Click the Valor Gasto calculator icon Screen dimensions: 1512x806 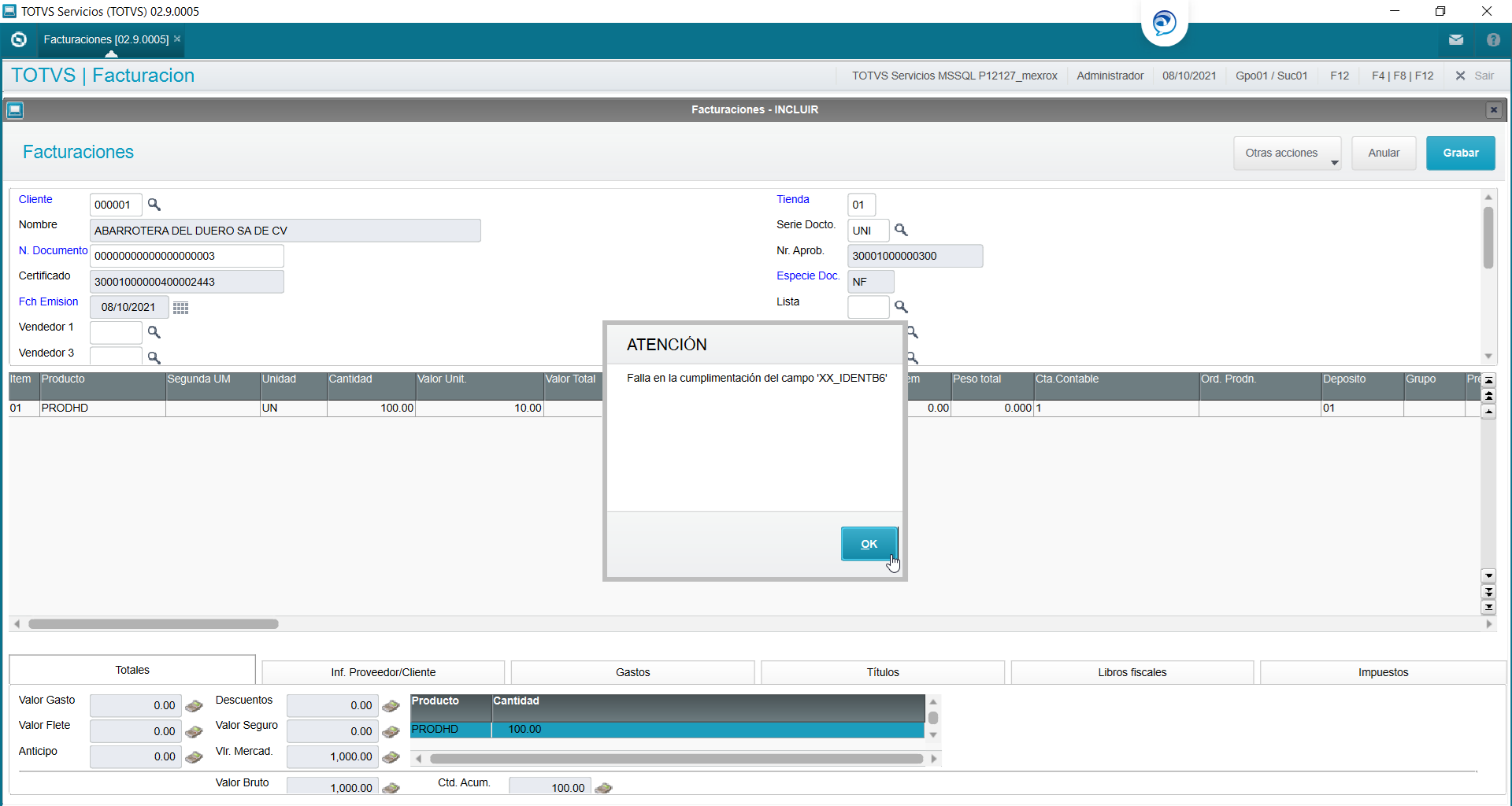pos(194,706)
